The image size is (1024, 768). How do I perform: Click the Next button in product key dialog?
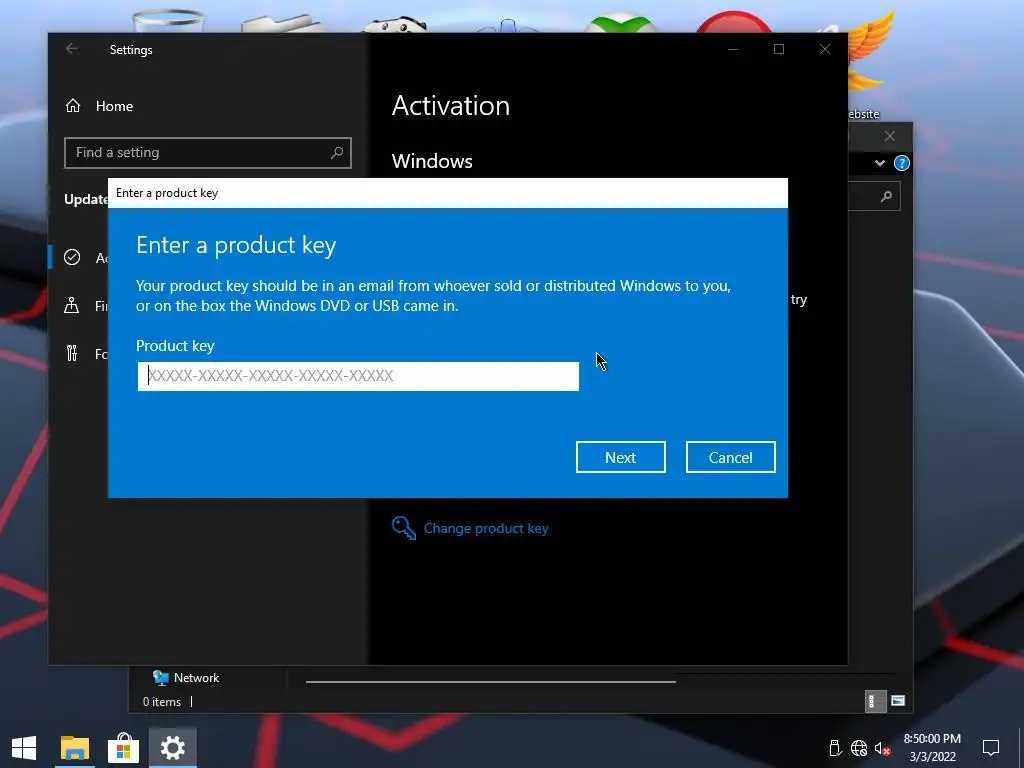[x=620, y=457]
